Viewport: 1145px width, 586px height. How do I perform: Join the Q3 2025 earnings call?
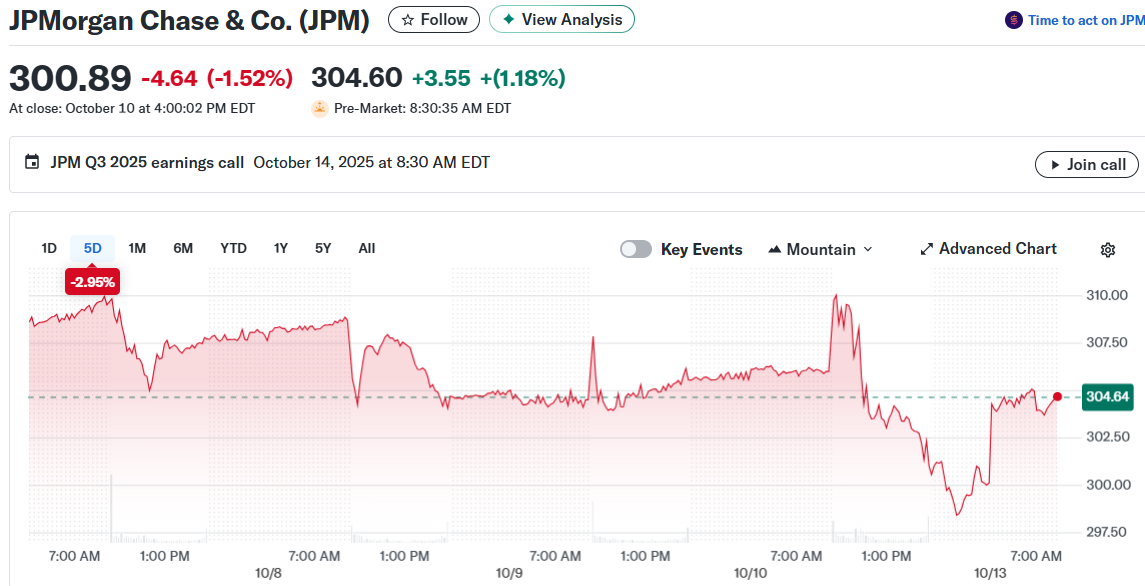(1086, 164)
